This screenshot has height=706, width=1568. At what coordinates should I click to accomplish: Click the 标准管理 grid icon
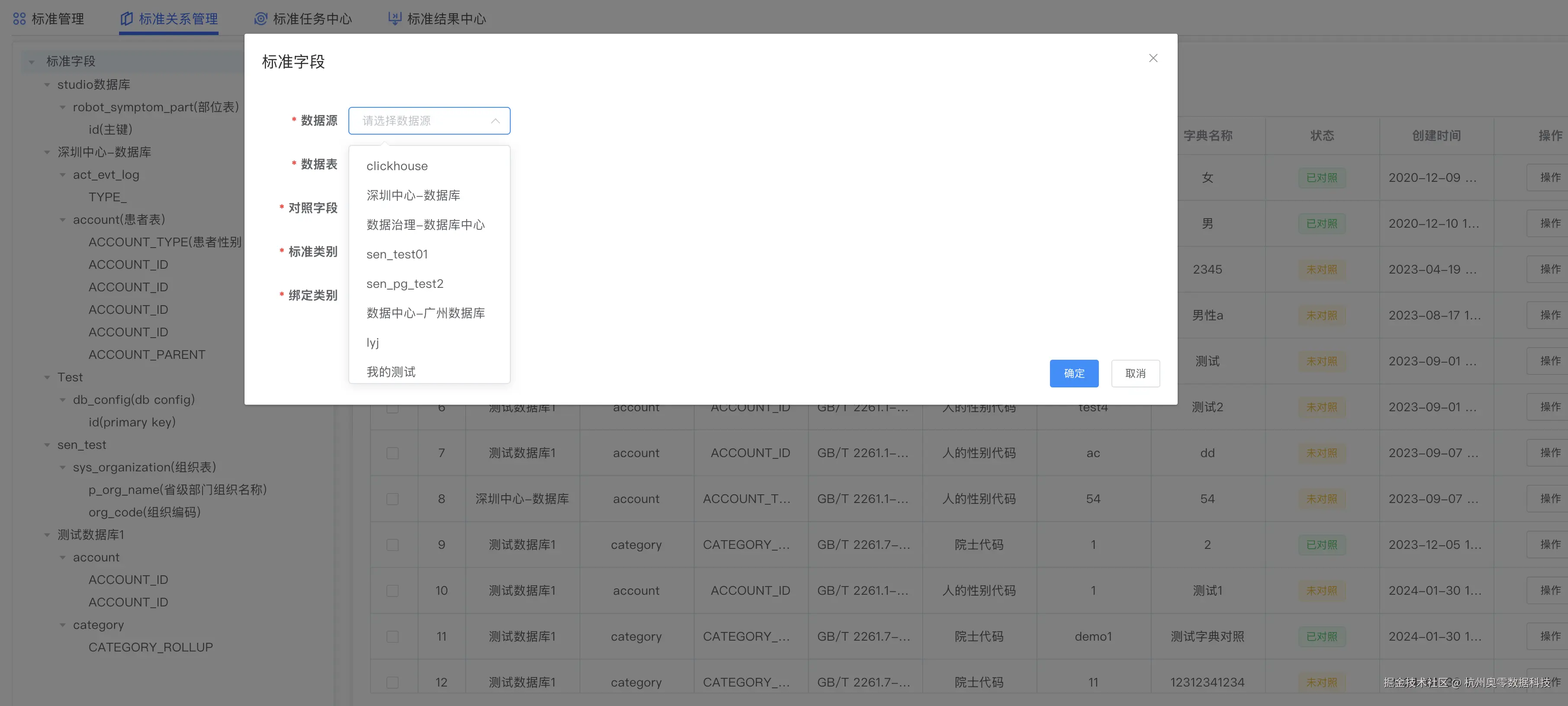coord(19,19)
